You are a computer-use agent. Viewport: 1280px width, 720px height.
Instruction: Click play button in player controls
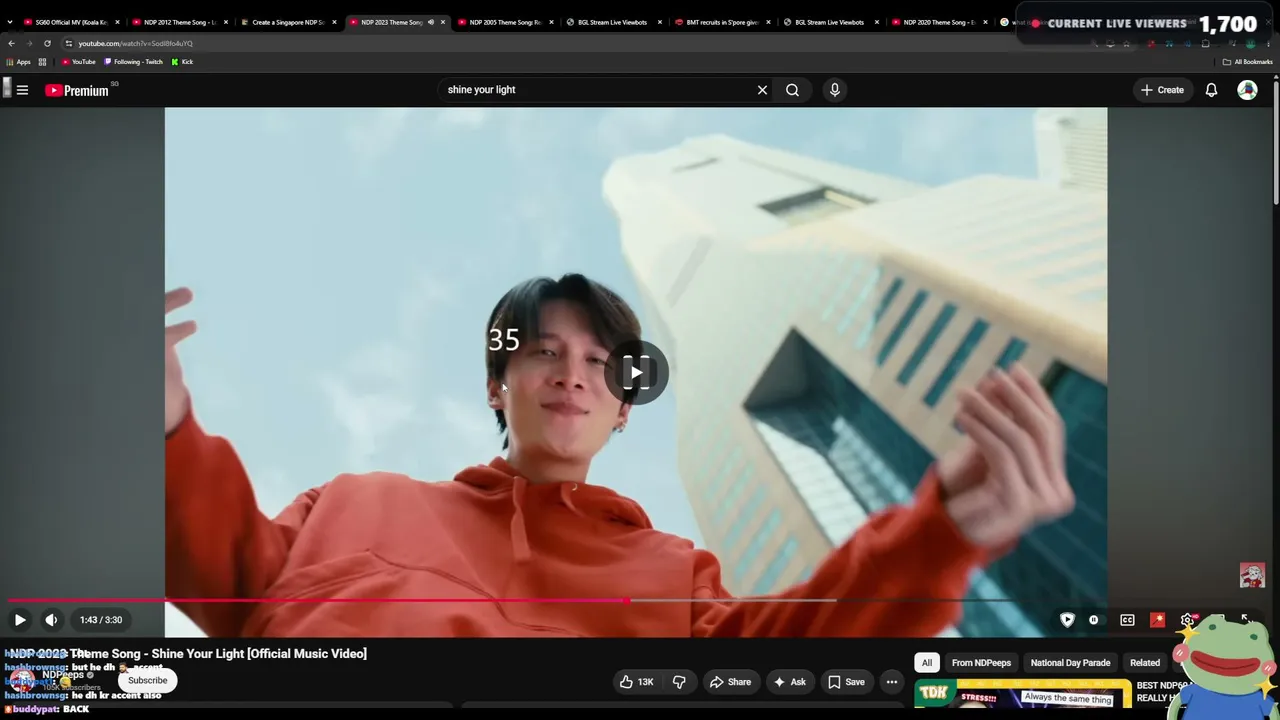tap(20, 620)
